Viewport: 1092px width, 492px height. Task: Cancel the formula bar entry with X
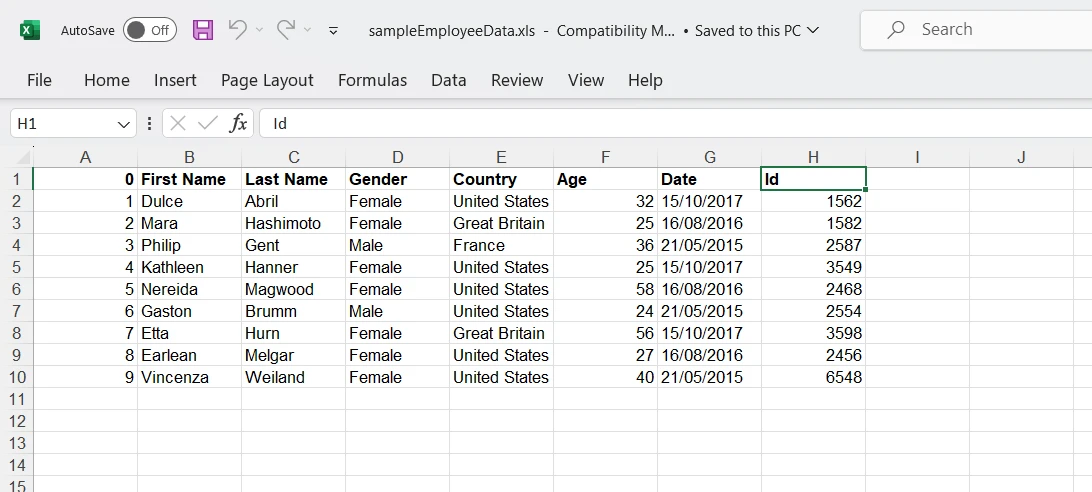point(178,123)
